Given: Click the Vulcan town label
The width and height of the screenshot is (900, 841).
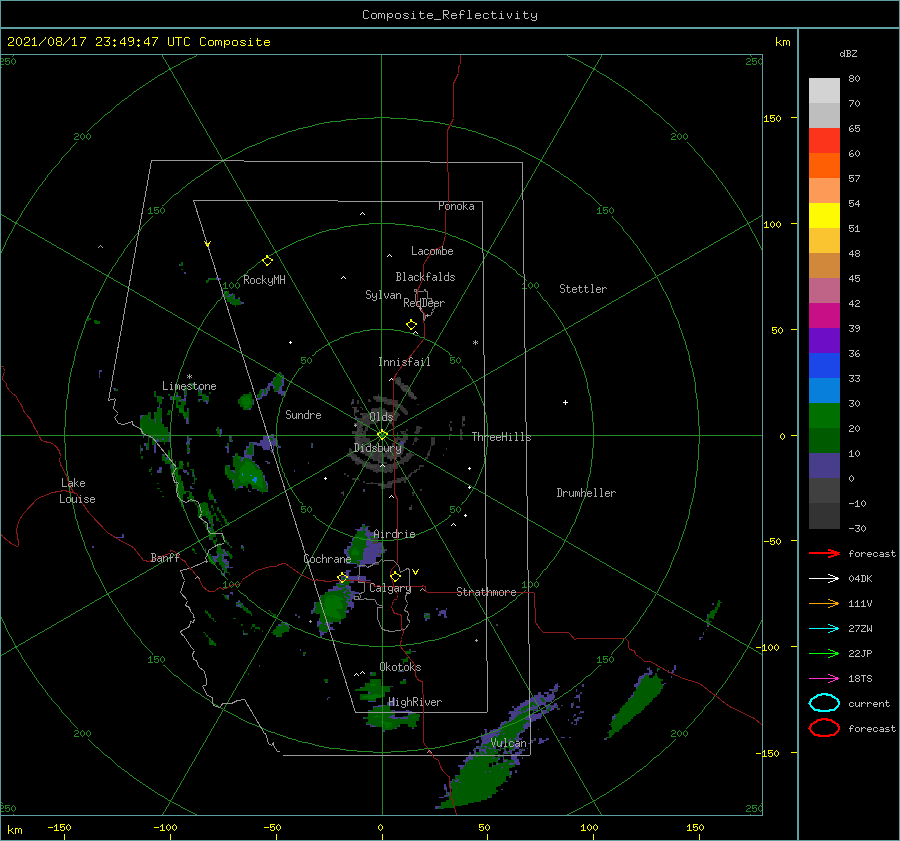Looking at the screenshot, I should tap(509, 743).
